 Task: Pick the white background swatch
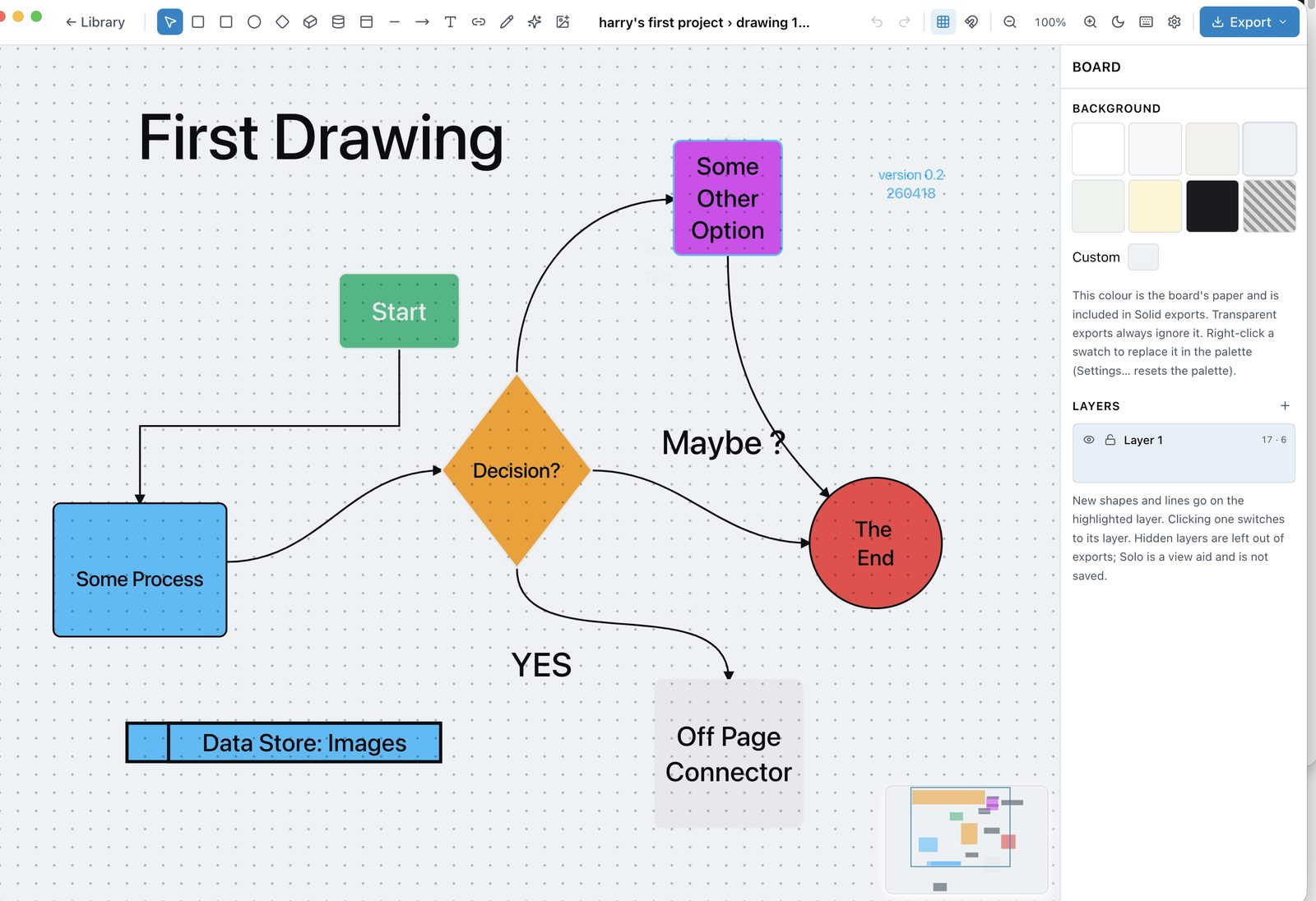click(x=1098, y=149)
